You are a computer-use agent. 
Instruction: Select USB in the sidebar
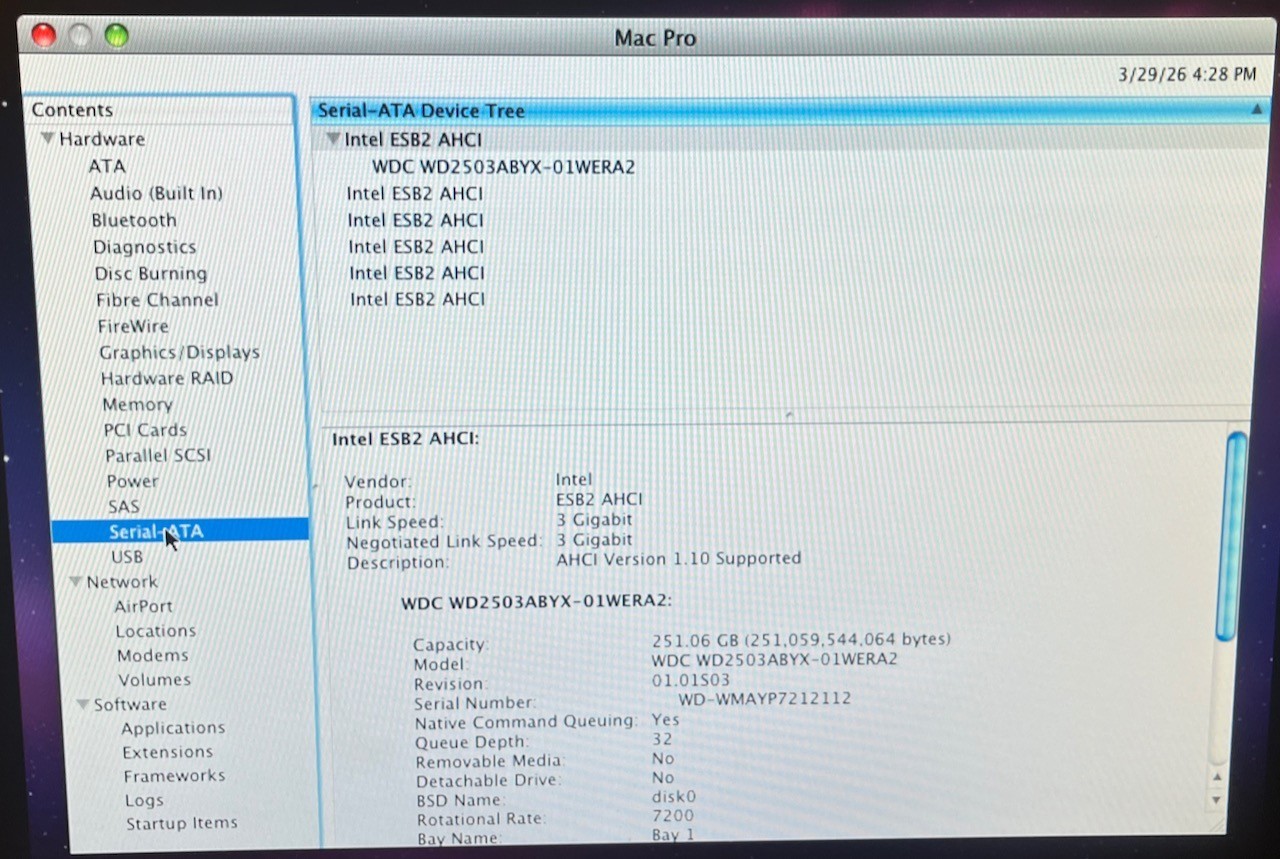coord(127,557)
